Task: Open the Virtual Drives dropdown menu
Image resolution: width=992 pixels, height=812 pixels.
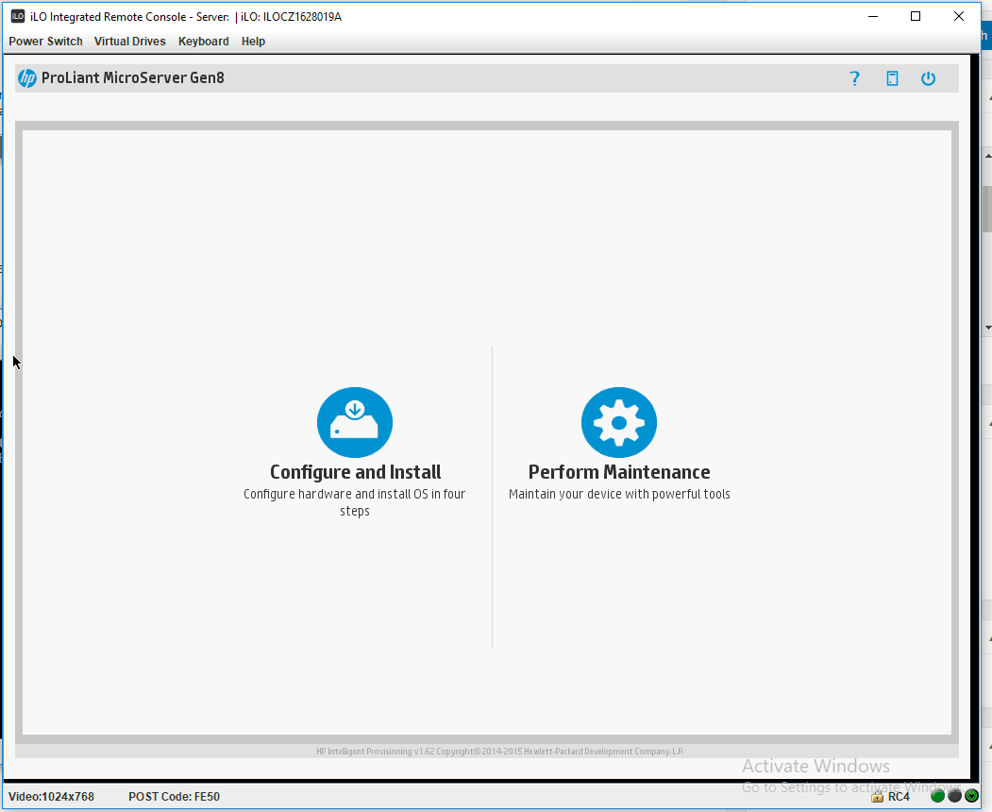Action: pyautogui.click(x=129, y=41)
